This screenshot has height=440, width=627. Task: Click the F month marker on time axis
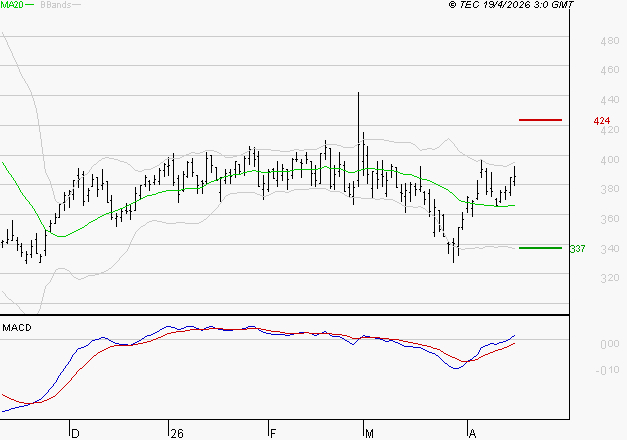(x=272, y=433)
